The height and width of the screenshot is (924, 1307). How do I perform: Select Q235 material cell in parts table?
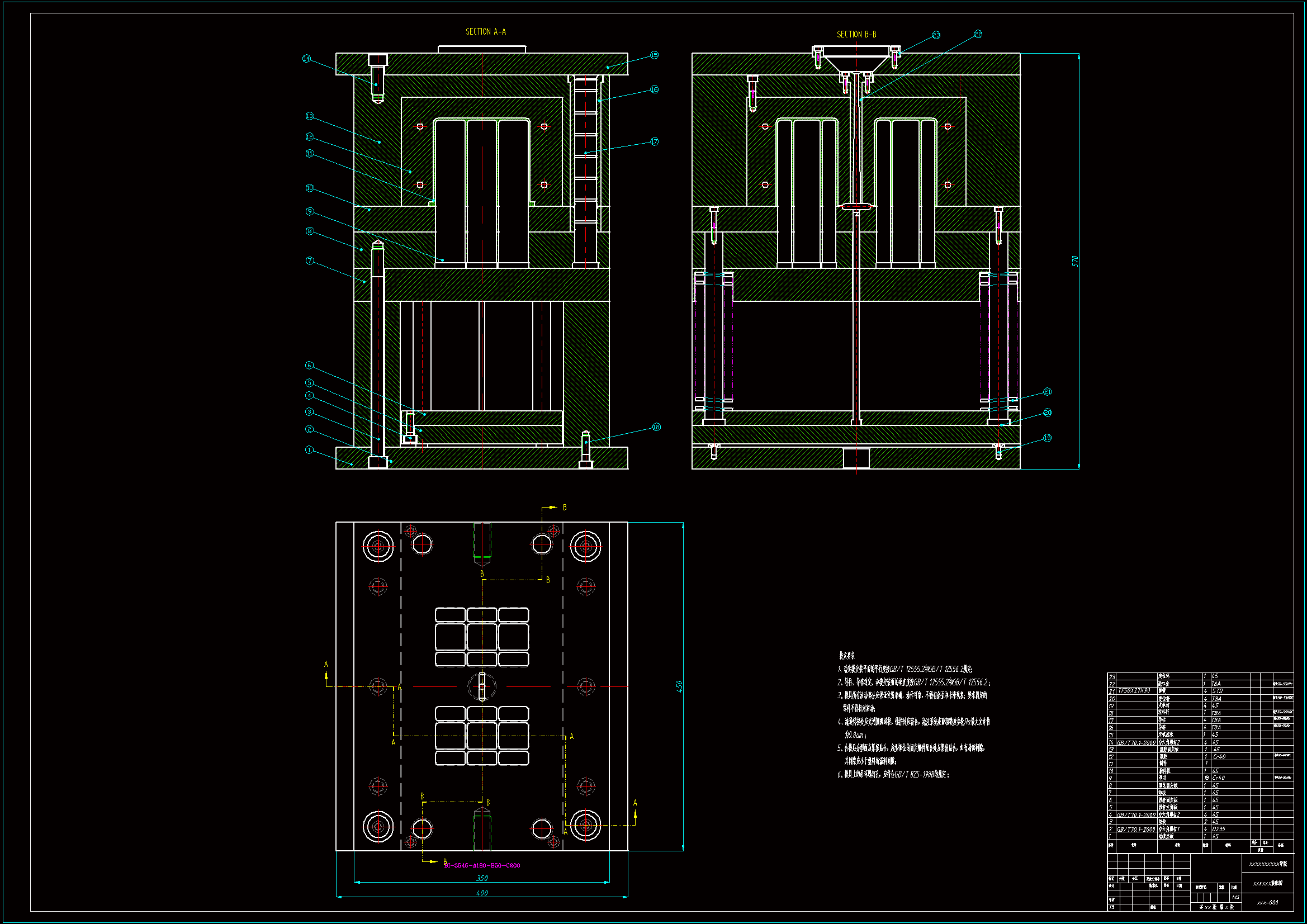pos(1219,829)
